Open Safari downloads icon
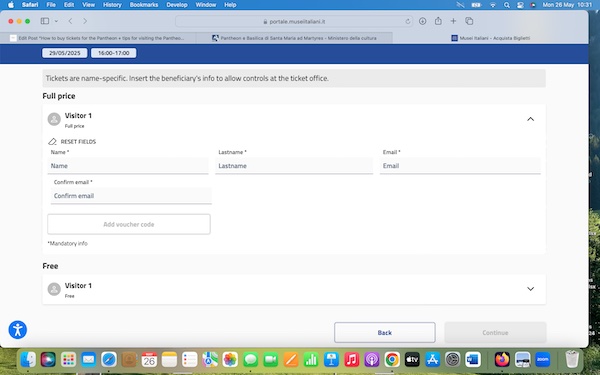 422,21
